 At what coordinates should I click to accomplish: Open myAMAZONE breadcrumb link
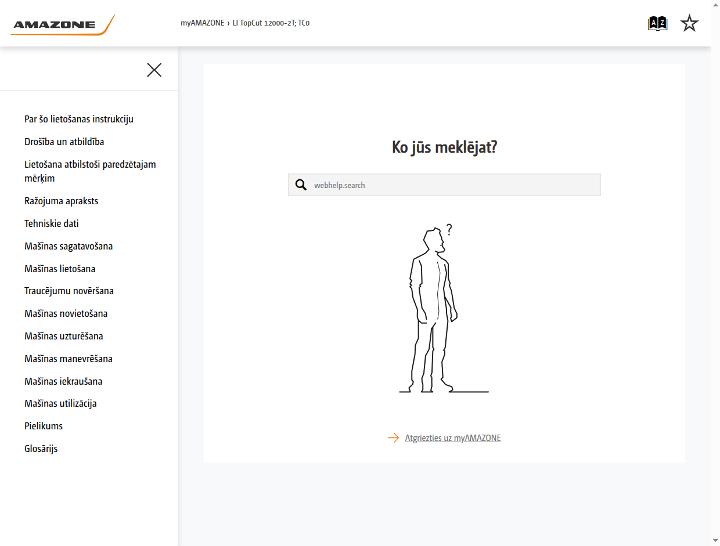[202, 23]
